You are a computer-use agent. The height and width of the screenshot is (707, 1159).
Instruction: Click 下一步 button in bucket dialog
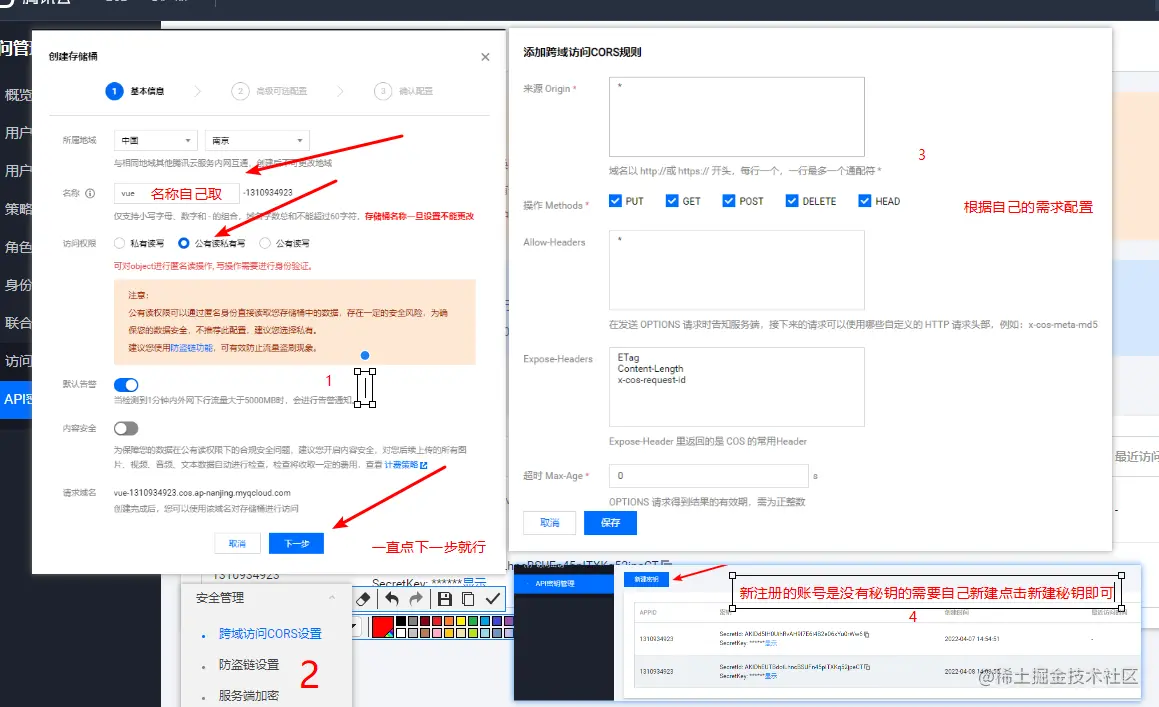[x=296, y=544]
